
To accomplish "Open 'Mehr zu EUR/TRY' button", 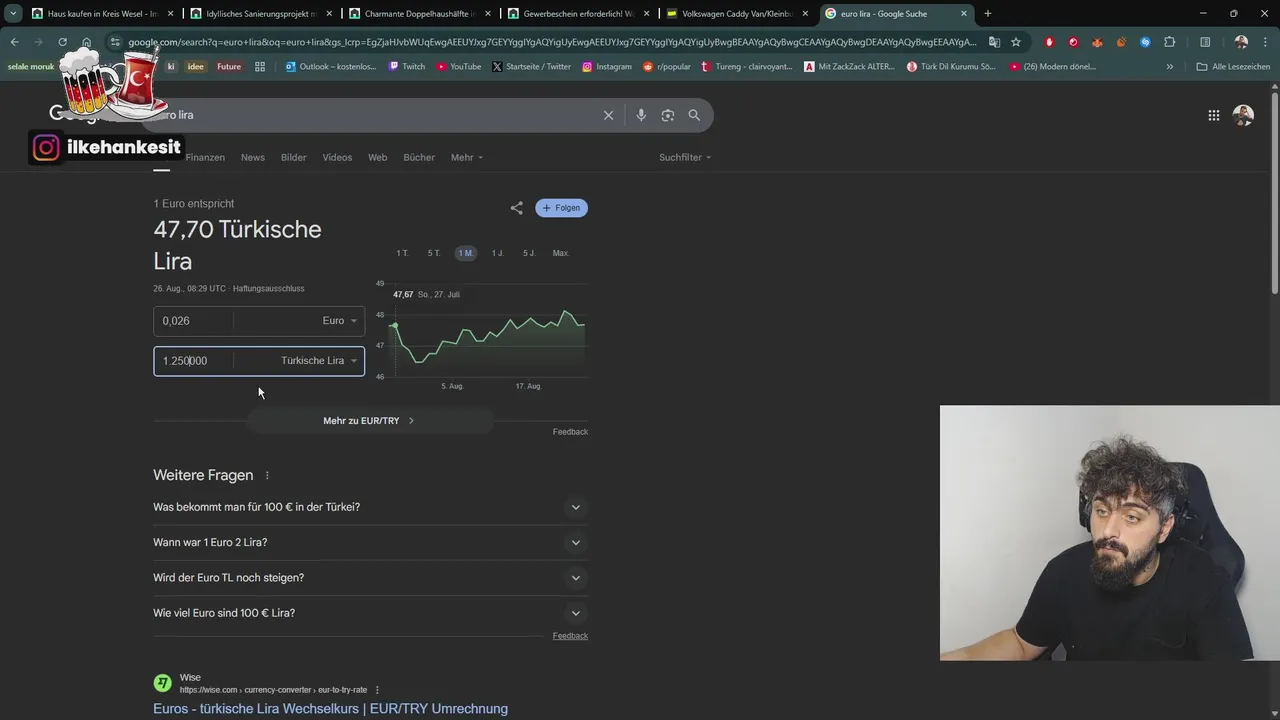I will coord(370,421).
